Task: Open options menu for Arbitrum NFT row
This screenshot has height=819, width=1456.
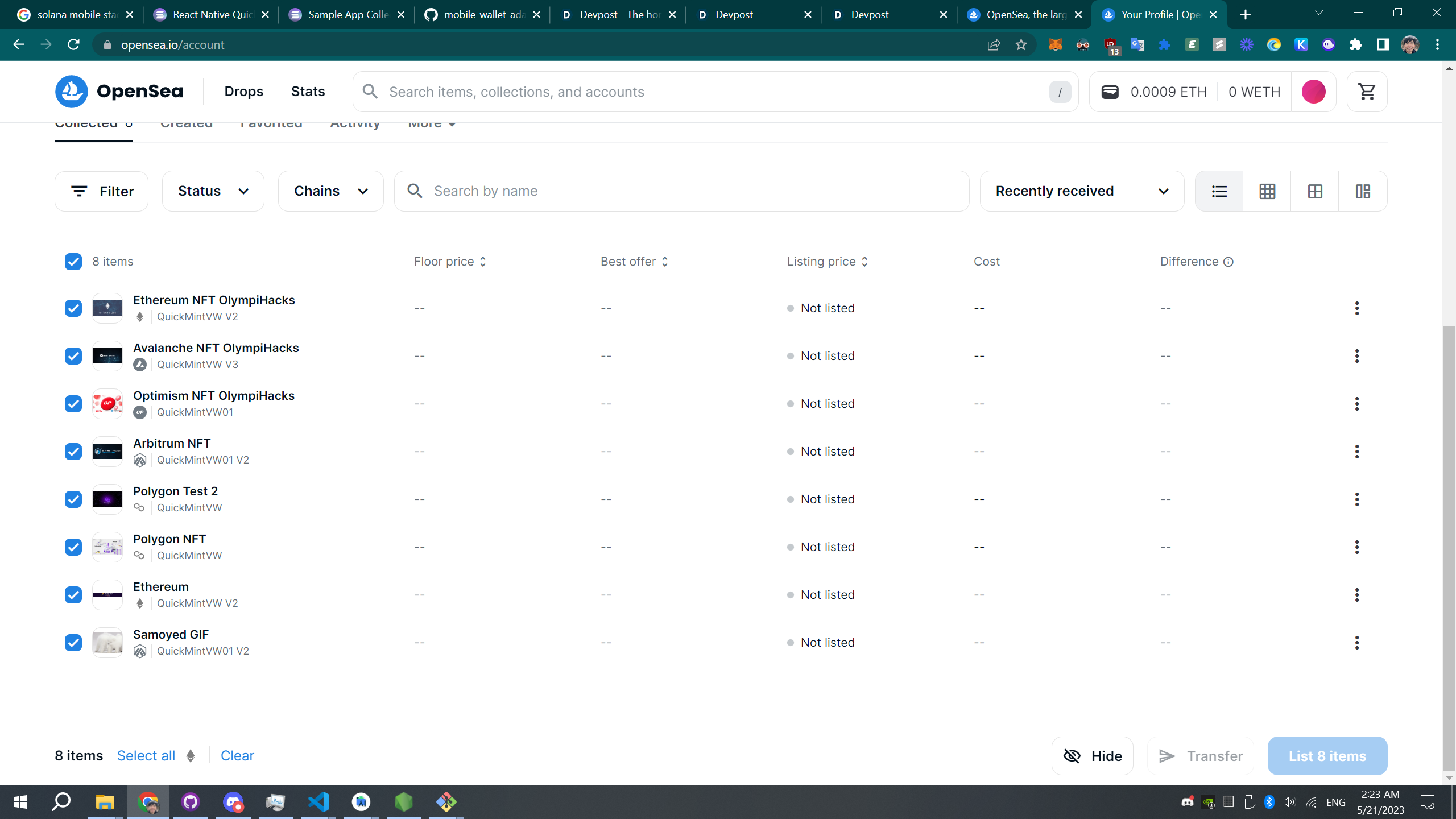Action: [1356, 452]
